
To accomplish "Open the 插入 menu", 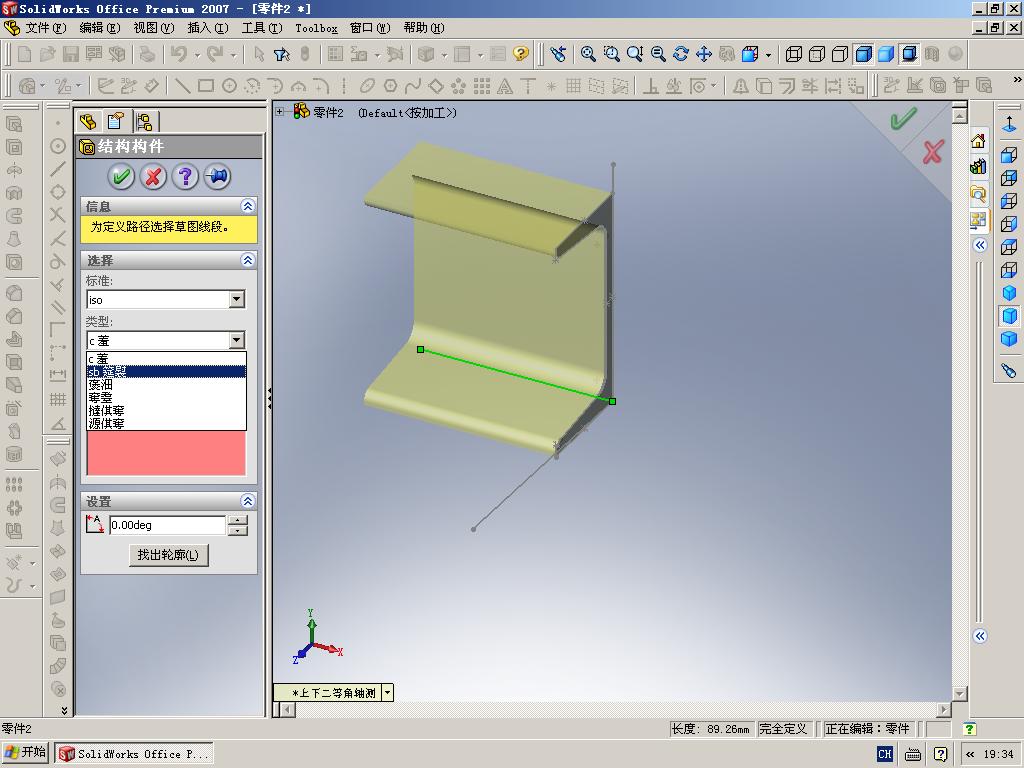I will click(x=208, y=28).
